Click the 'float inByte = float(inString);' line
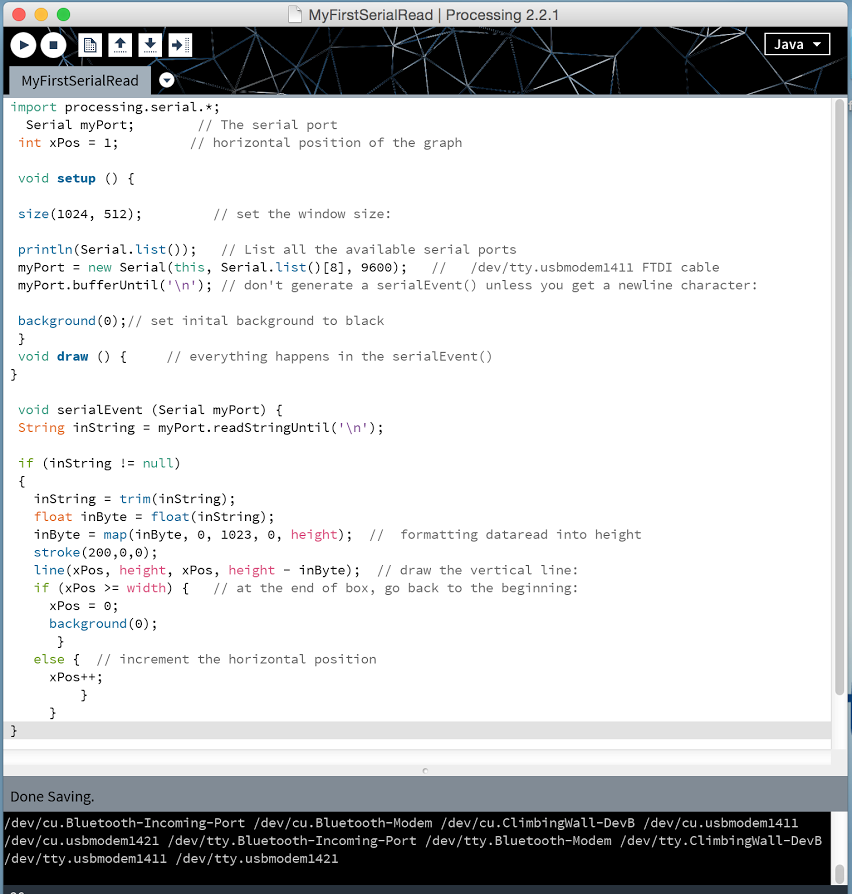Viewport: 852px width, 894px height. pyautogui.click(x=154, y=517)
